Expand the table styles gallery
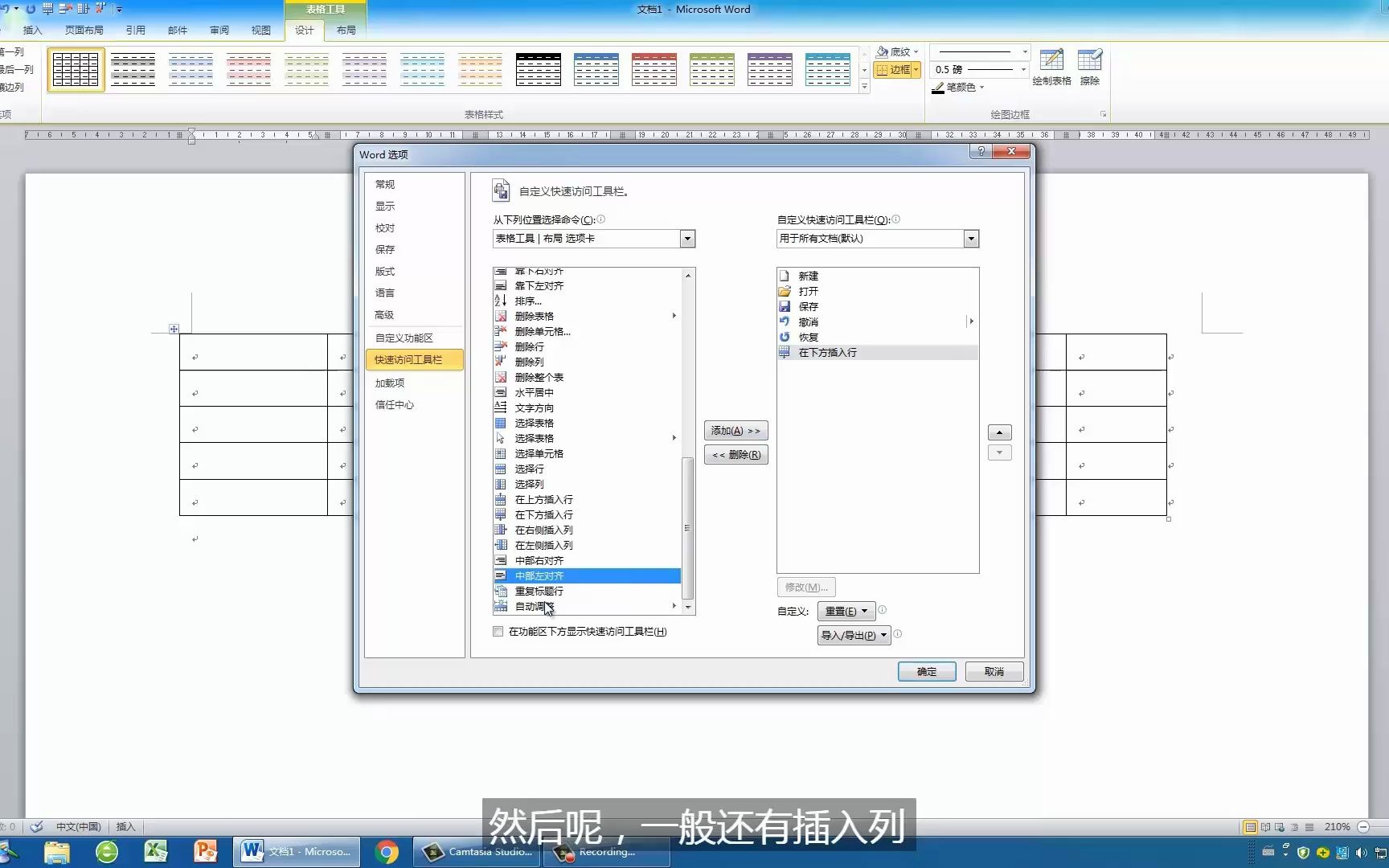This screenshot has height=868, width=1389. 865,86
